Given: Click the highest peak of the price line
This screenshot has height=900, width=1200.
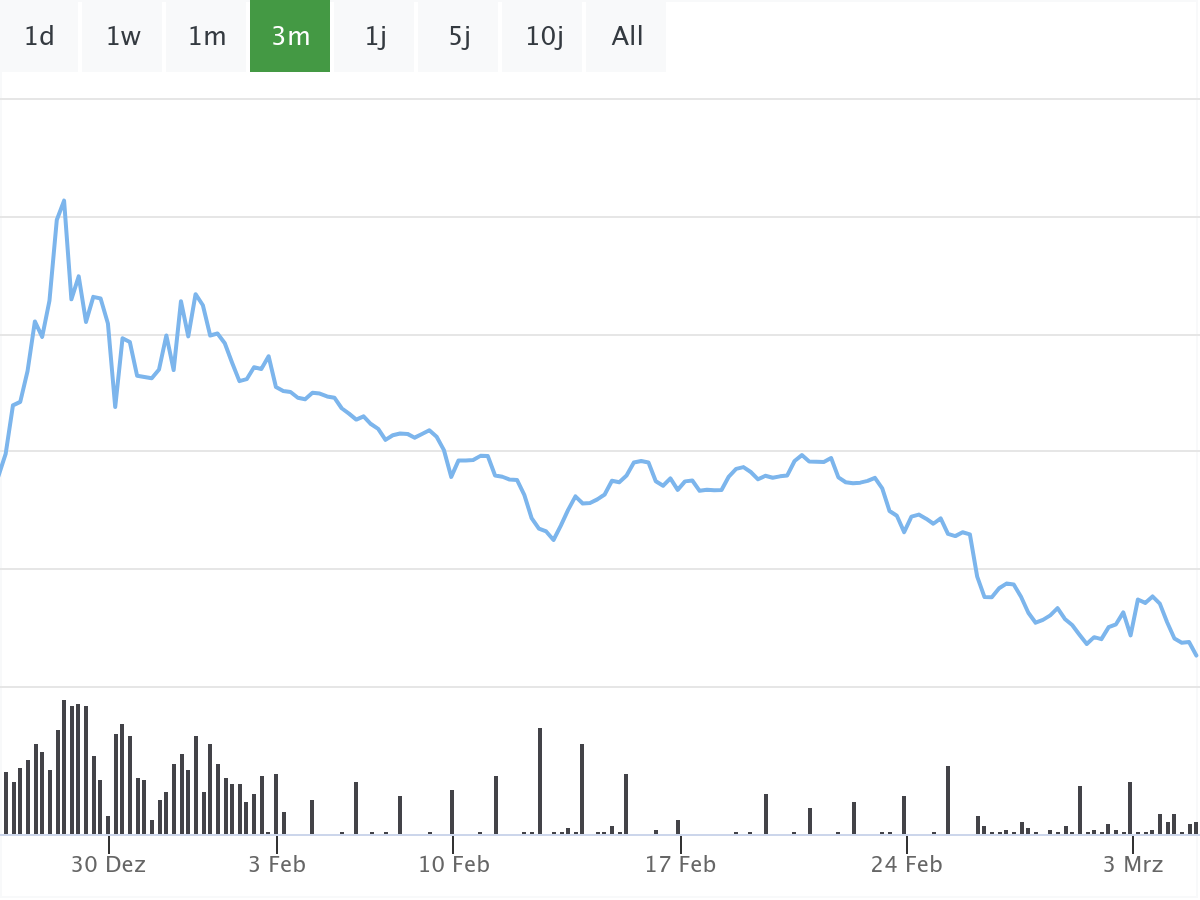Looking at the screenshot, I should click(64, 201).
